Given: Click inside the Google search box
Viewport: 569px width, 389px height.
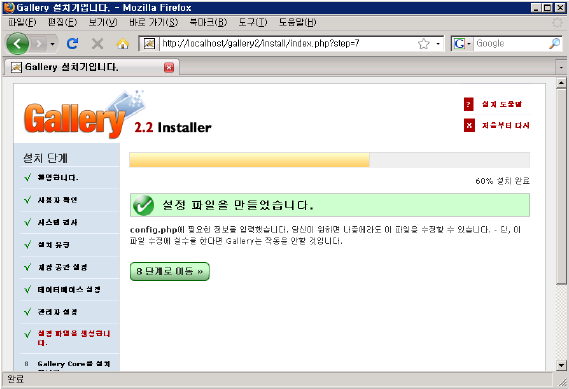Looking at the screenshot, I should point(511,44).
